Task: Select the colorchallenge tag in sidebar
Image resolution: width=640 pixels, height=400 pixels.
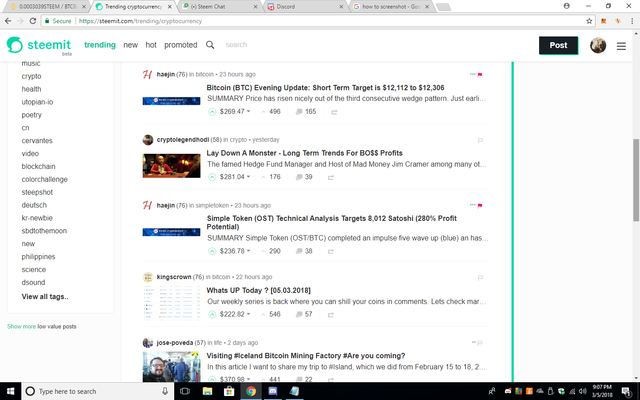Action: 44,179
